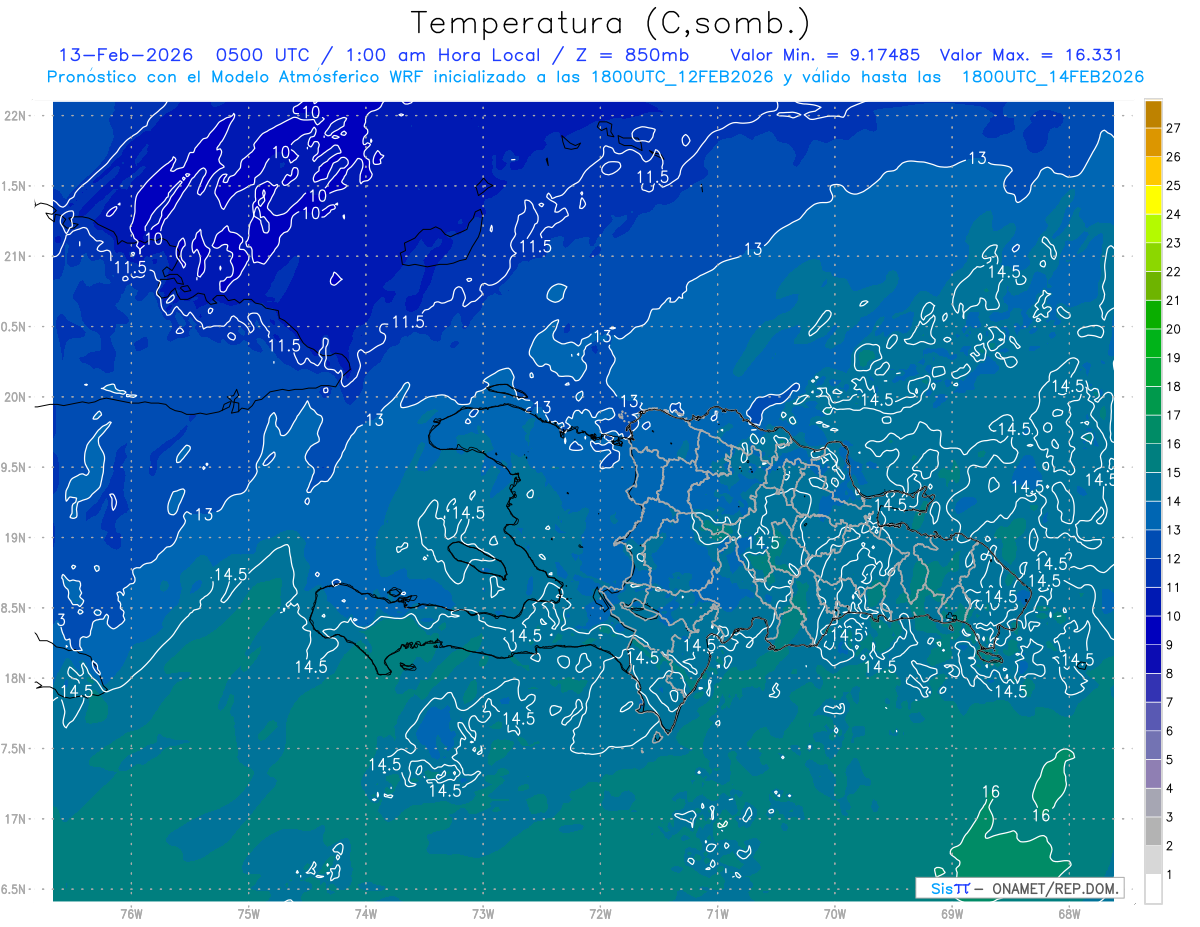Click the yellow colorbar swatch between 24 and 25
Screen dimensions: 1200x927
point(1153,199)
